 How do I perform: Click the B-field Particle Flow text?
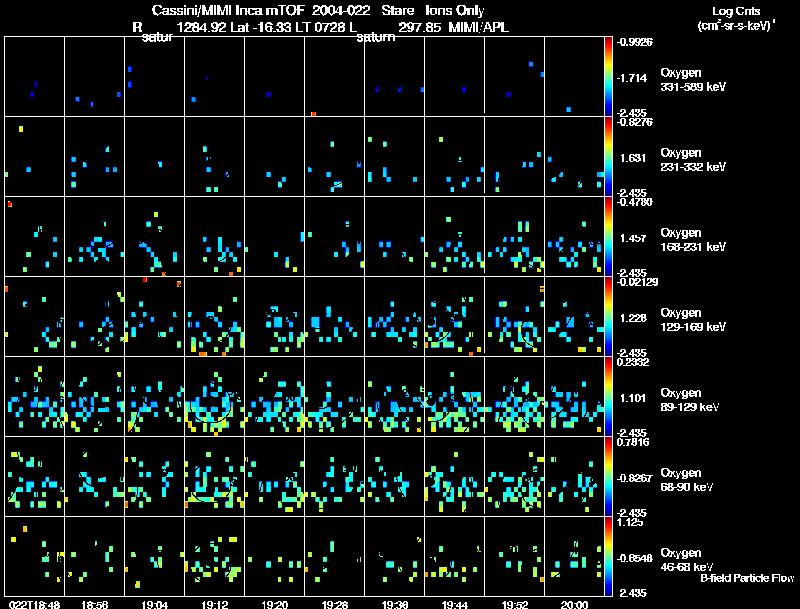[x=746, y=578]
